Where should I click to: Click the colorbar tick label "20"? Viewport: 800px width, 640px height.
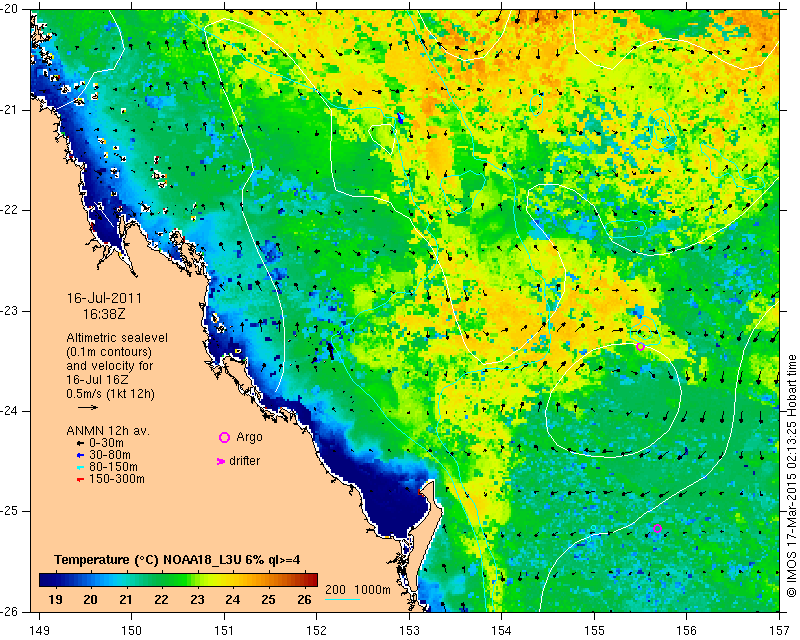pos(90,599)
